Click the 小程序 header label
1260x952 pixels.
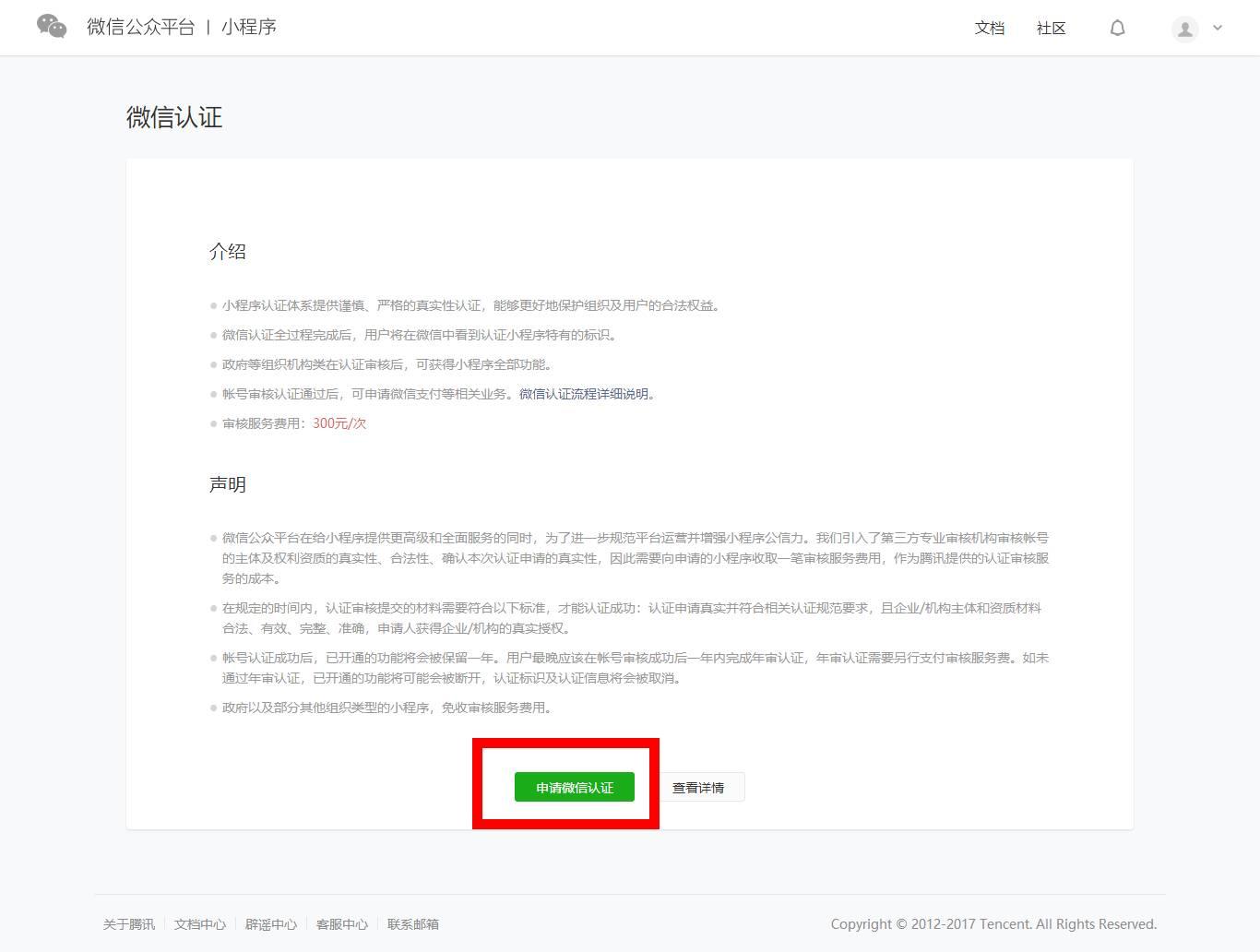pos(249,27)
